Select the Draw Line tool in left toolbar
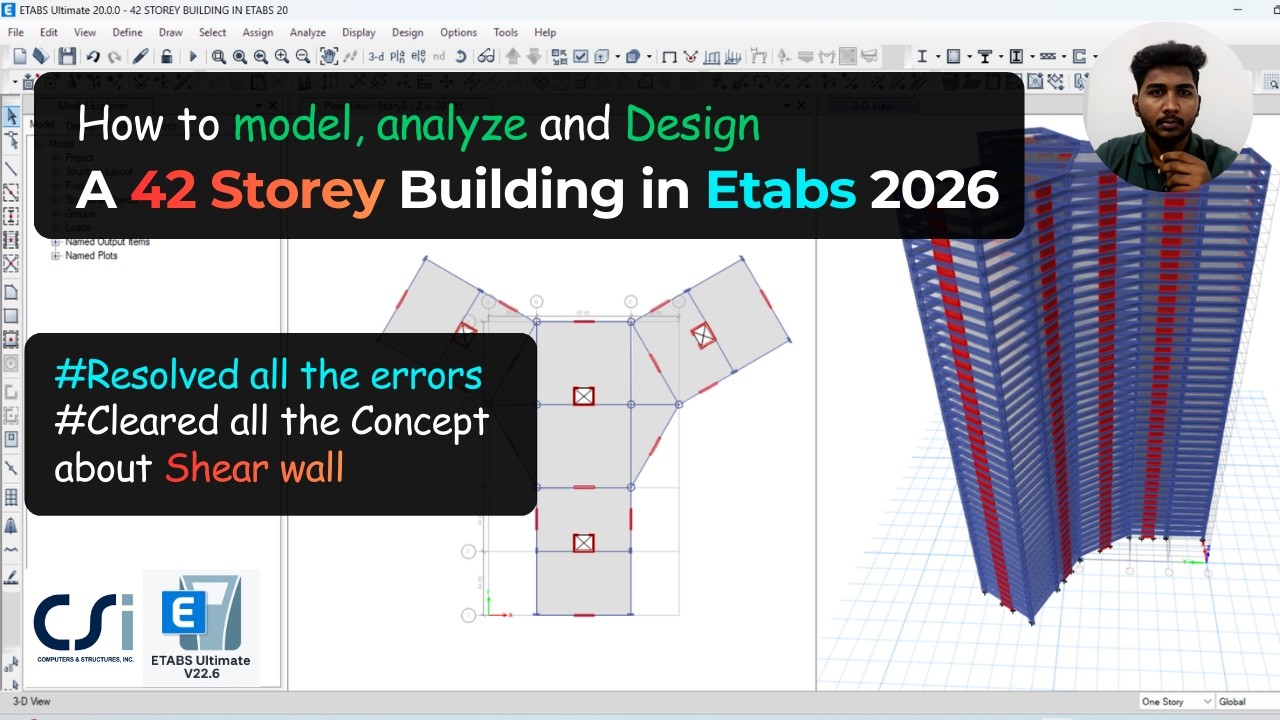The image size is (1280, 720). [x=11, y=168]
